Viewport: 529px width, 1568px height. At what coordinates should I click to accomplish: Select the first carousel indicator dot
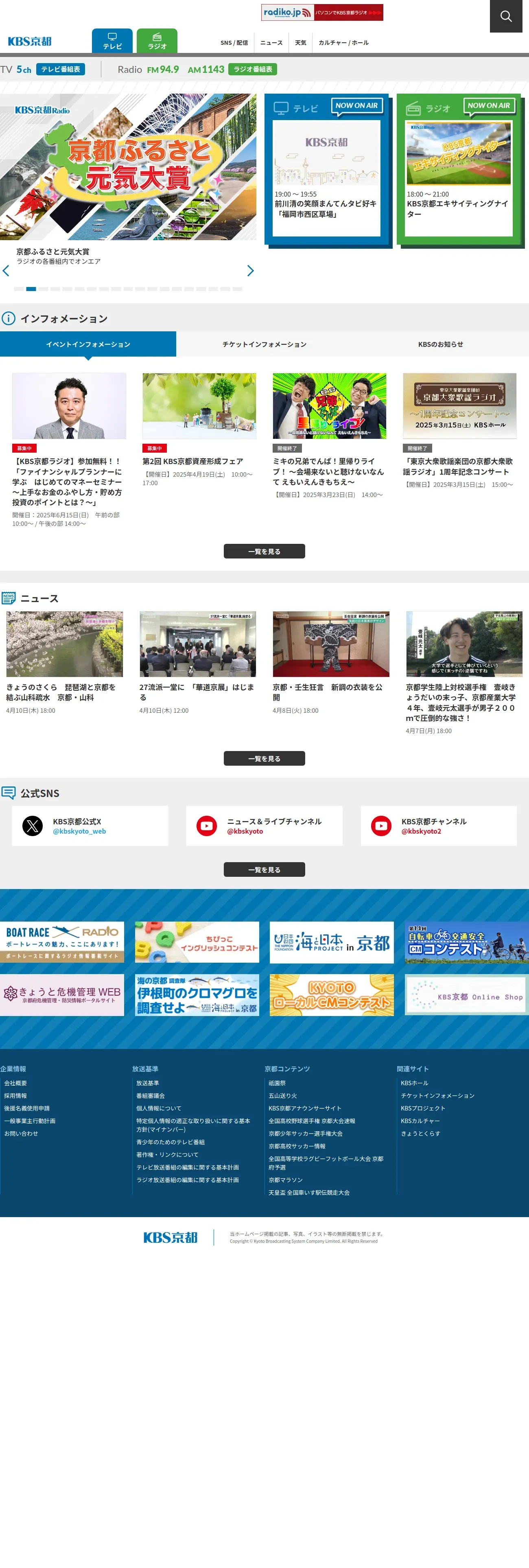coord(19,289)
